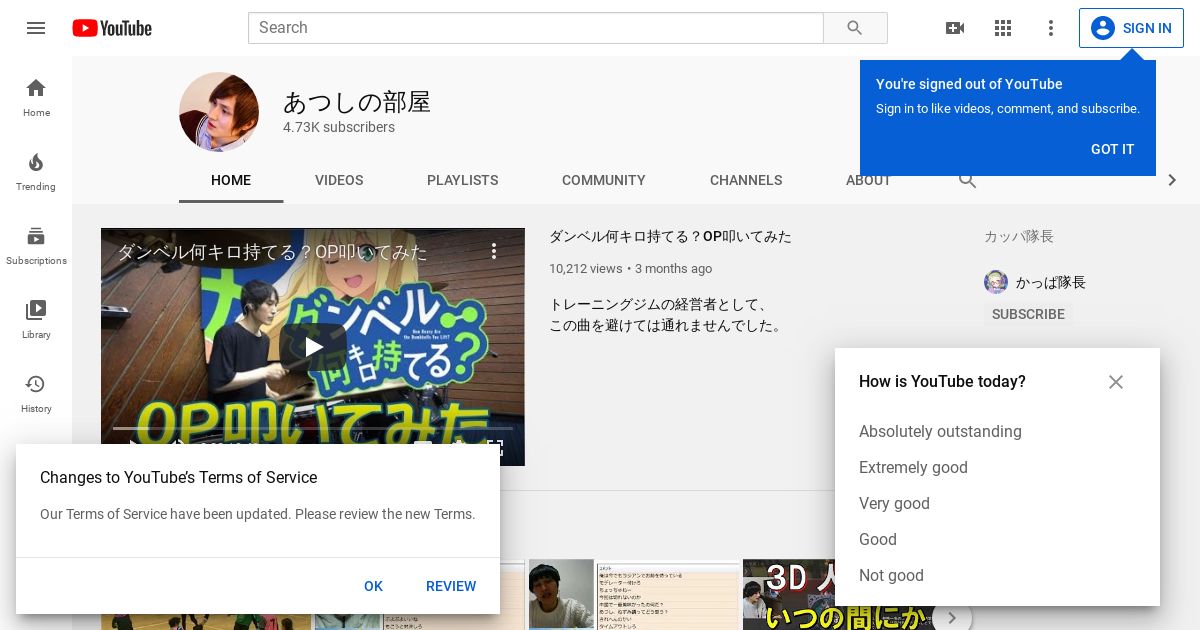Screen dimensions: 1200x630
Task: Click the 10,212 views text
Action: tap(585, 268)
